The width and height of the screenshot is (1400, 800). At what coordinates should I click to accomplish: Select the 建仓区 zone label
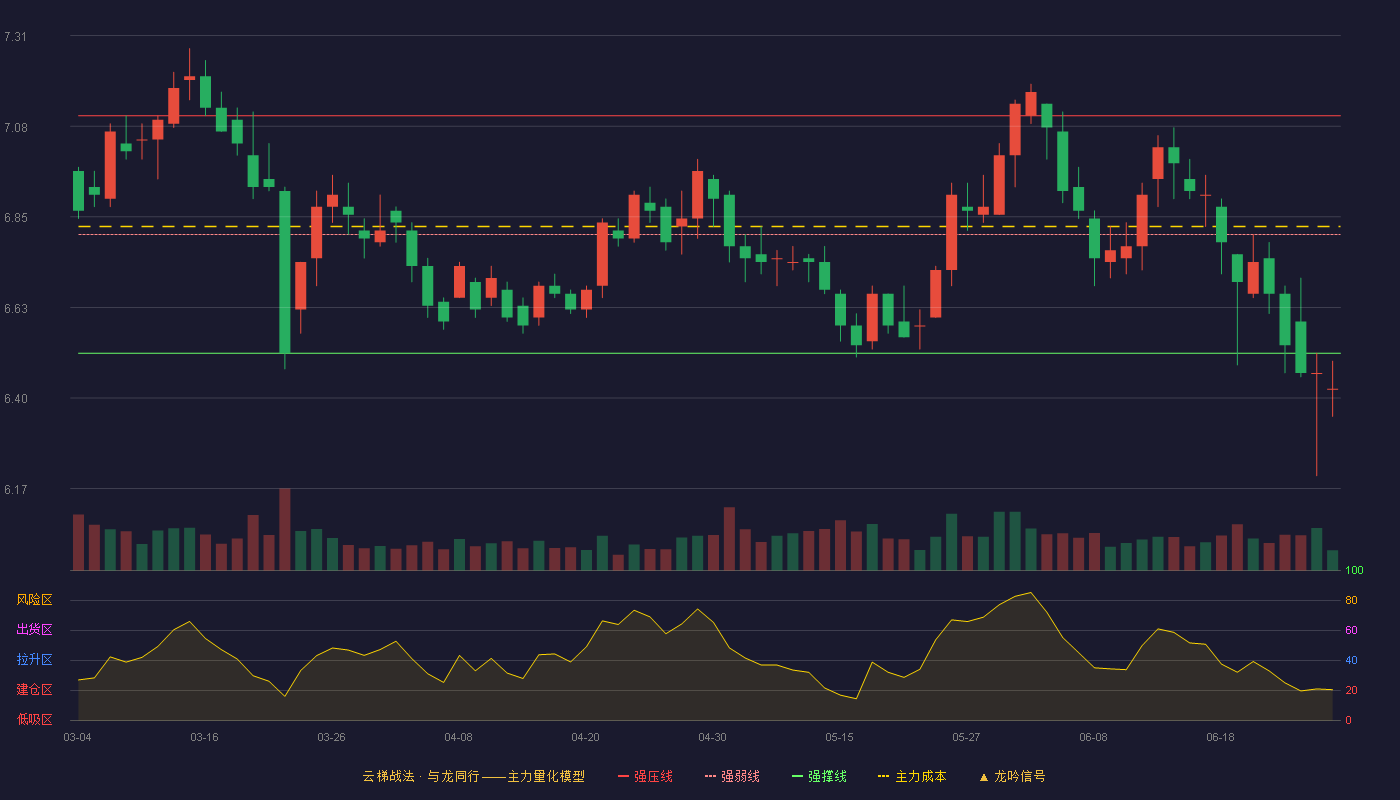pyautogui.click(x=34, y=690)
